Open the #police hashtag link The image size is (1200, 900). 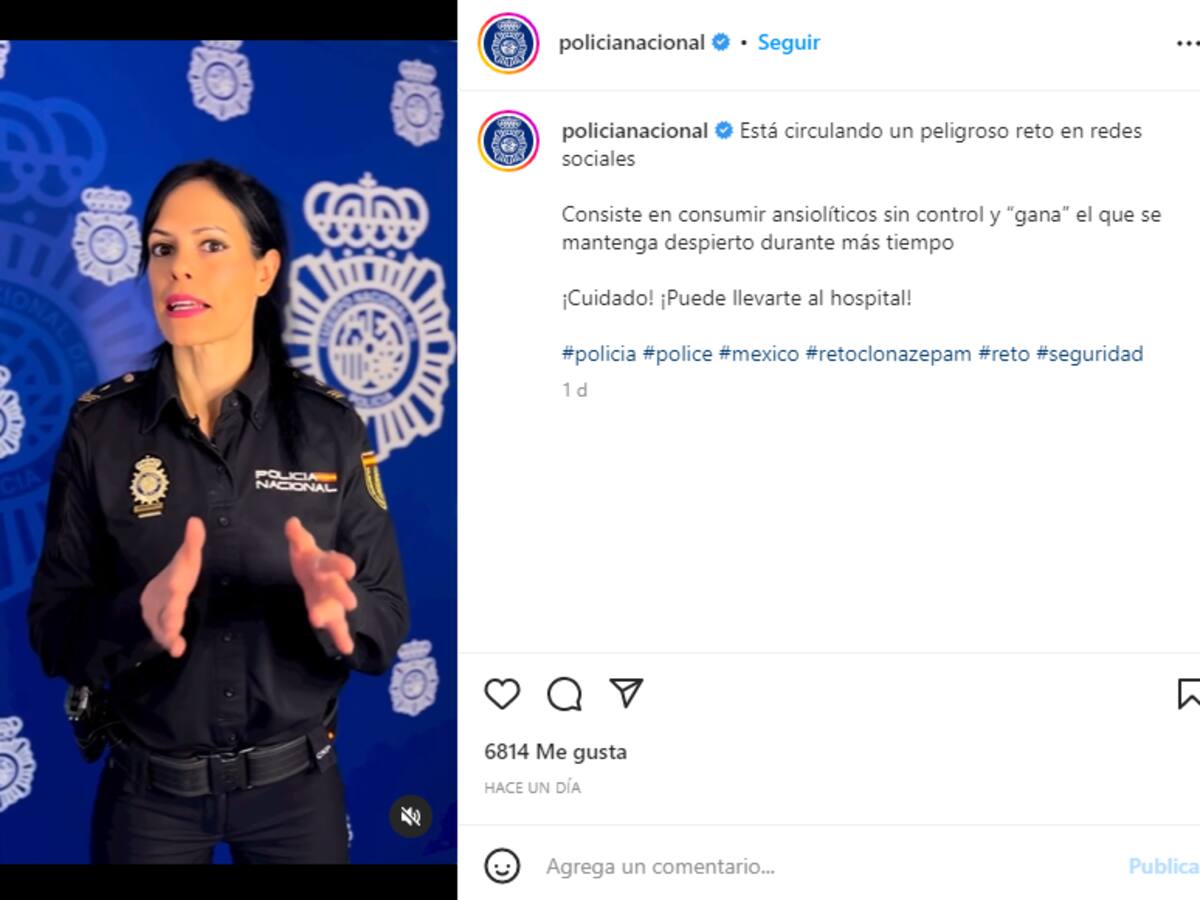tap(677, 353)
